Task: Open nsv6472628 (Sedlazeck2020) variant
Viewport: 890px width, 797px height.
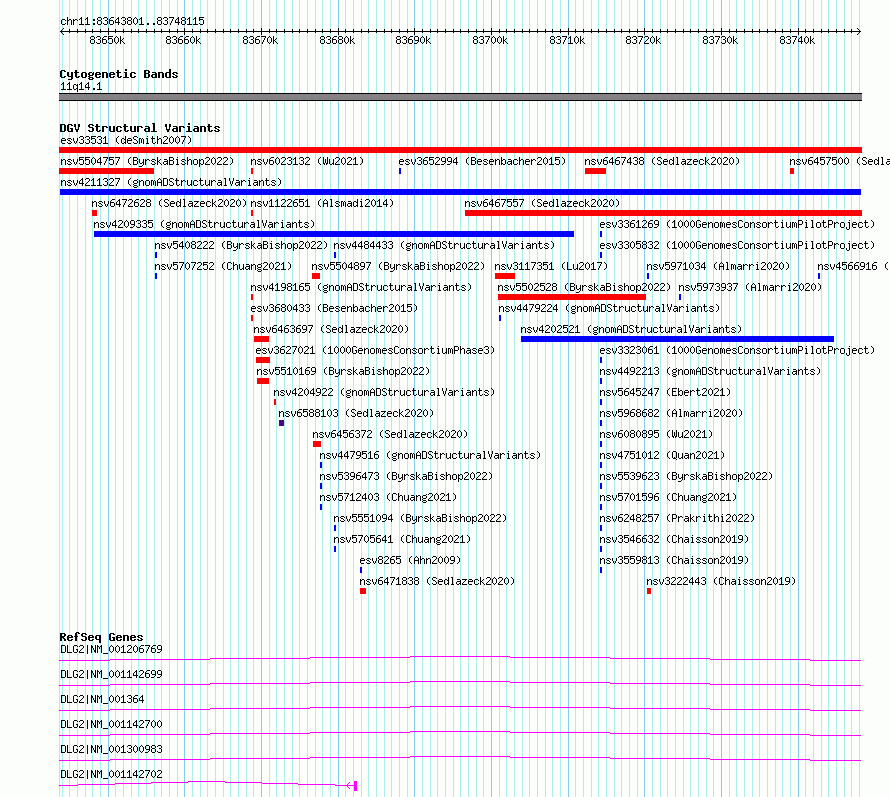Action: [169, 203]
